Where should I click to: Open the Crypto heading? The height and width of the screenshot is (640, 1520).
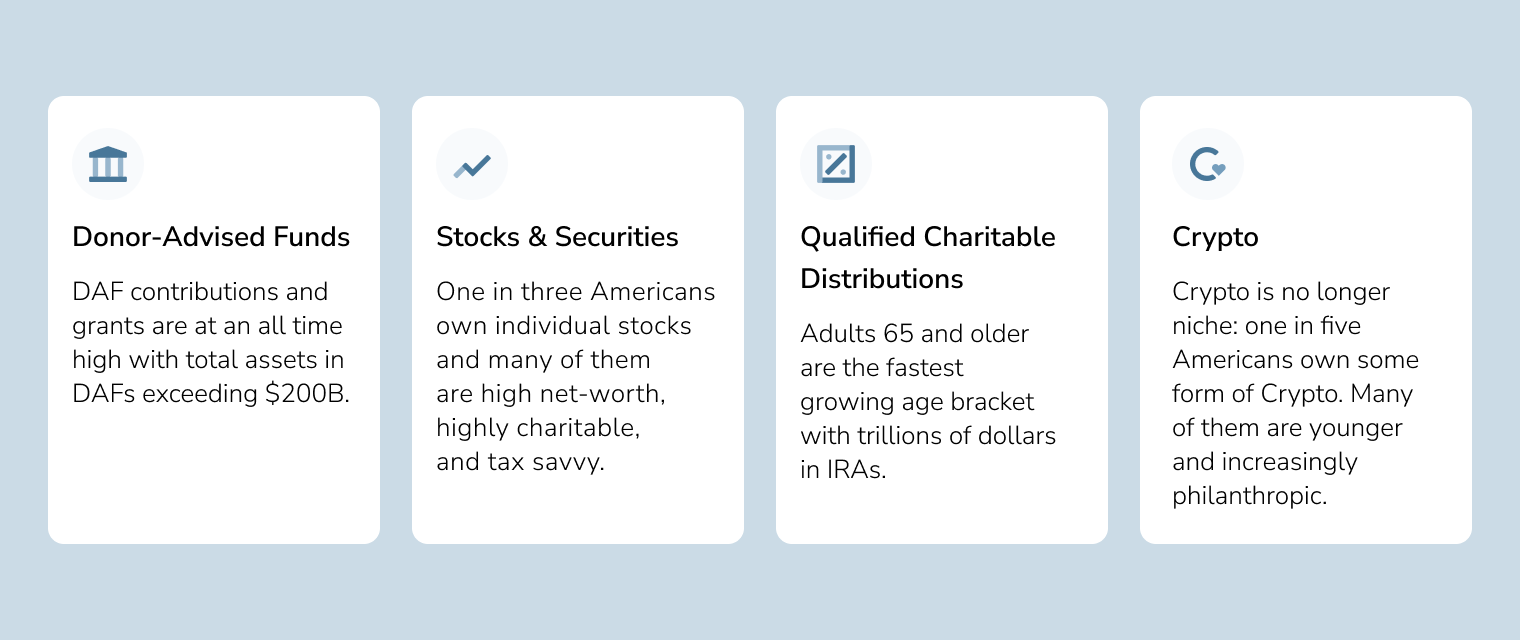pos(1215,238)
